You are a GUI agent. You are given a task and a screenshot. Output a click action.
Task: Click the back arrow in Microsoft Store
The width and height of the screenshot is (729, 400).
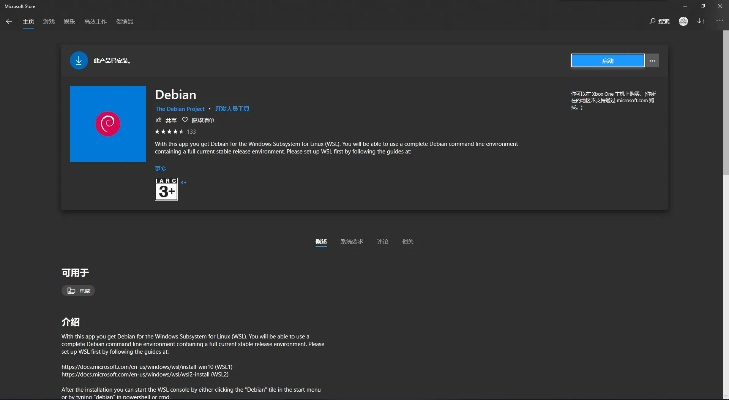(9, 20)
